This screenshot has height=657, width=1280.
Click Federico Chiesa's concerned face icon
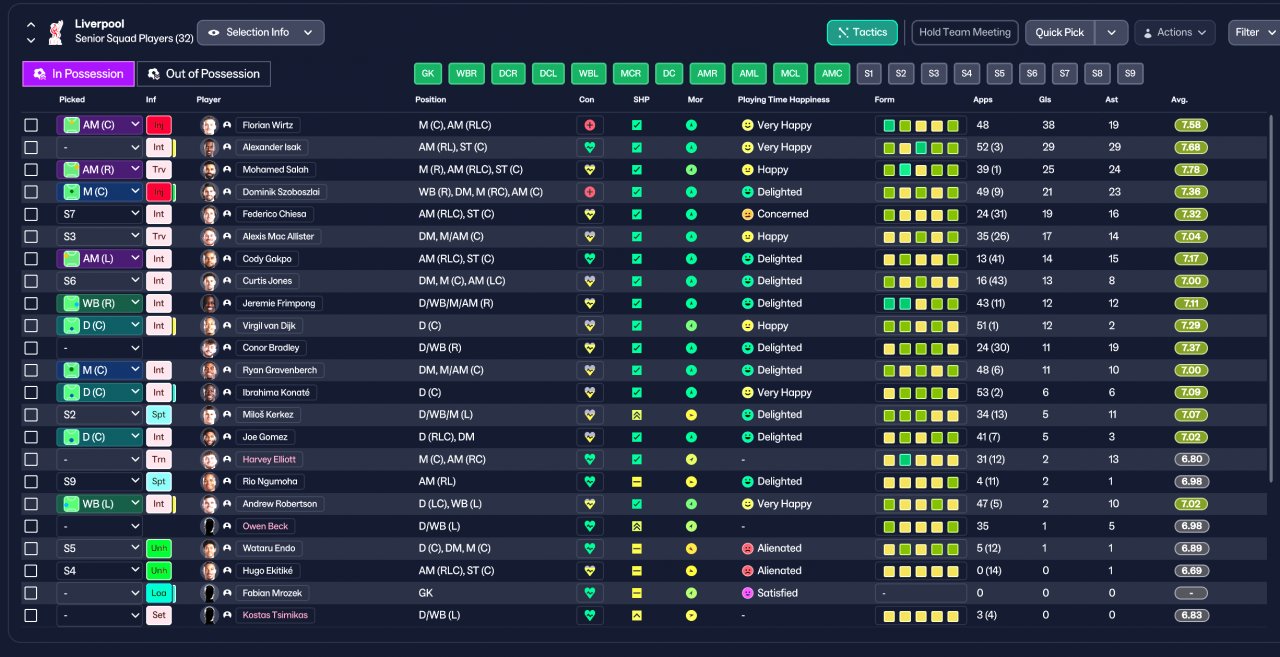(x=747, y=214)
